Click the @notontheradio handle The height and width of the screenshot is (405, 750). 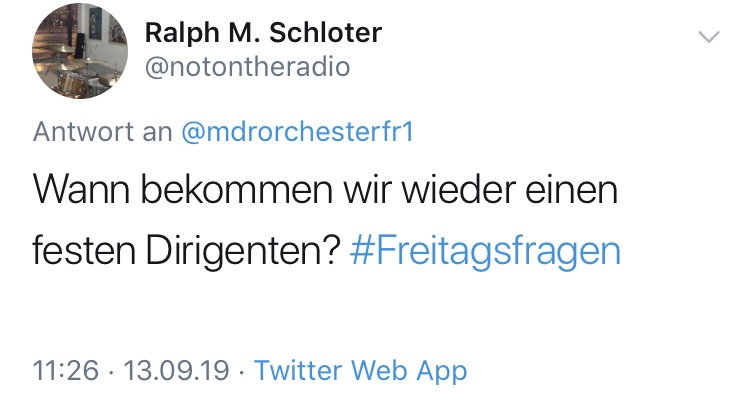click(x=248, y=67)
